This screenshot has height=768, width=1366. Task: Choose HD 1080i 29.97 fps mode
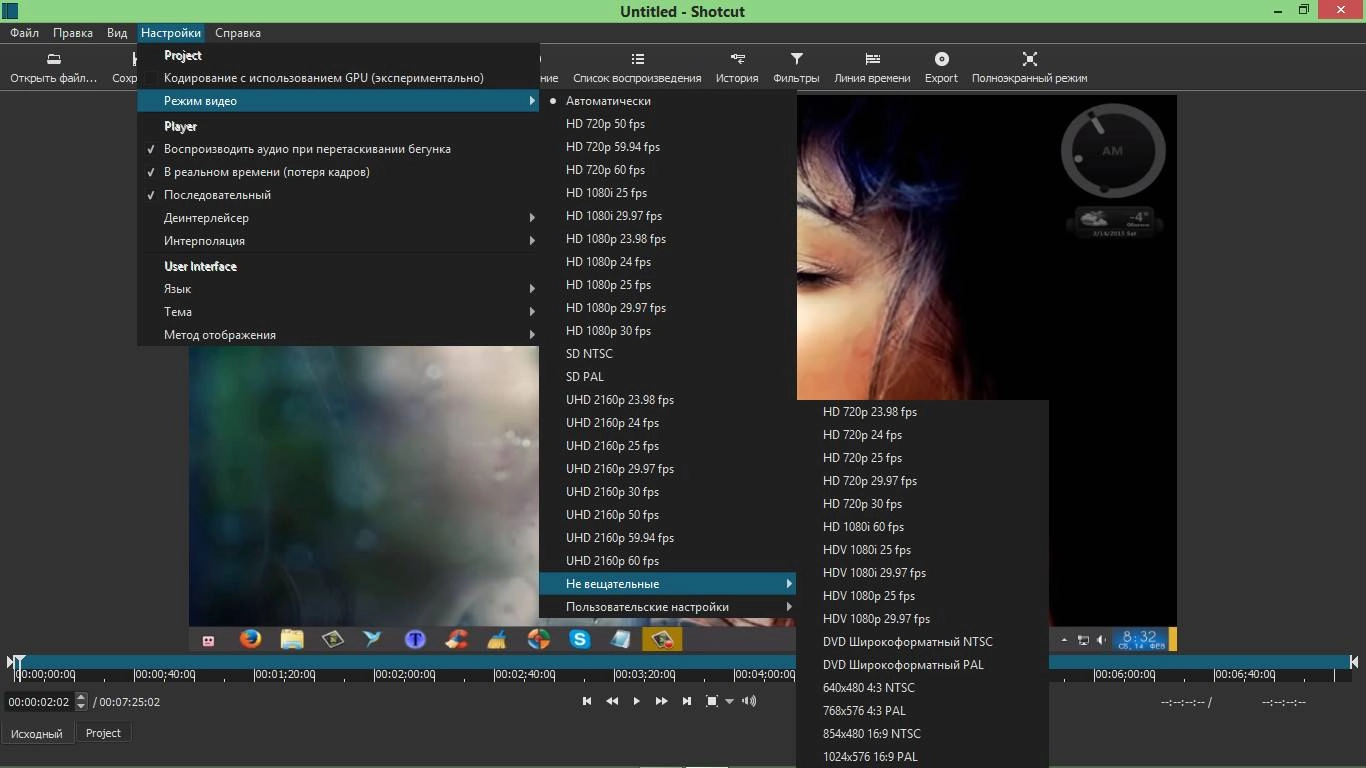point(668,216)
